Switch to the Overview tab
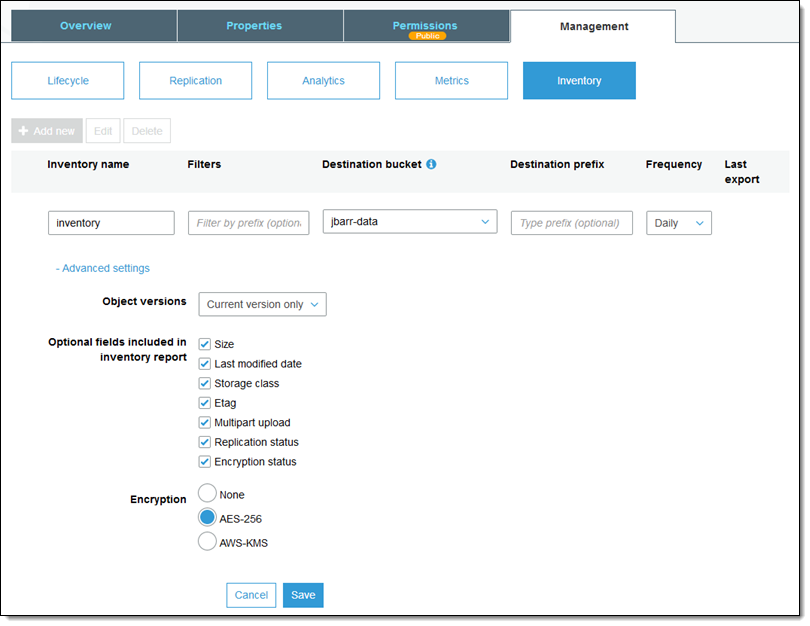Image resolution: width=810 pixels, height=626 pixels. pyautogui.click(x=86, y=26)
